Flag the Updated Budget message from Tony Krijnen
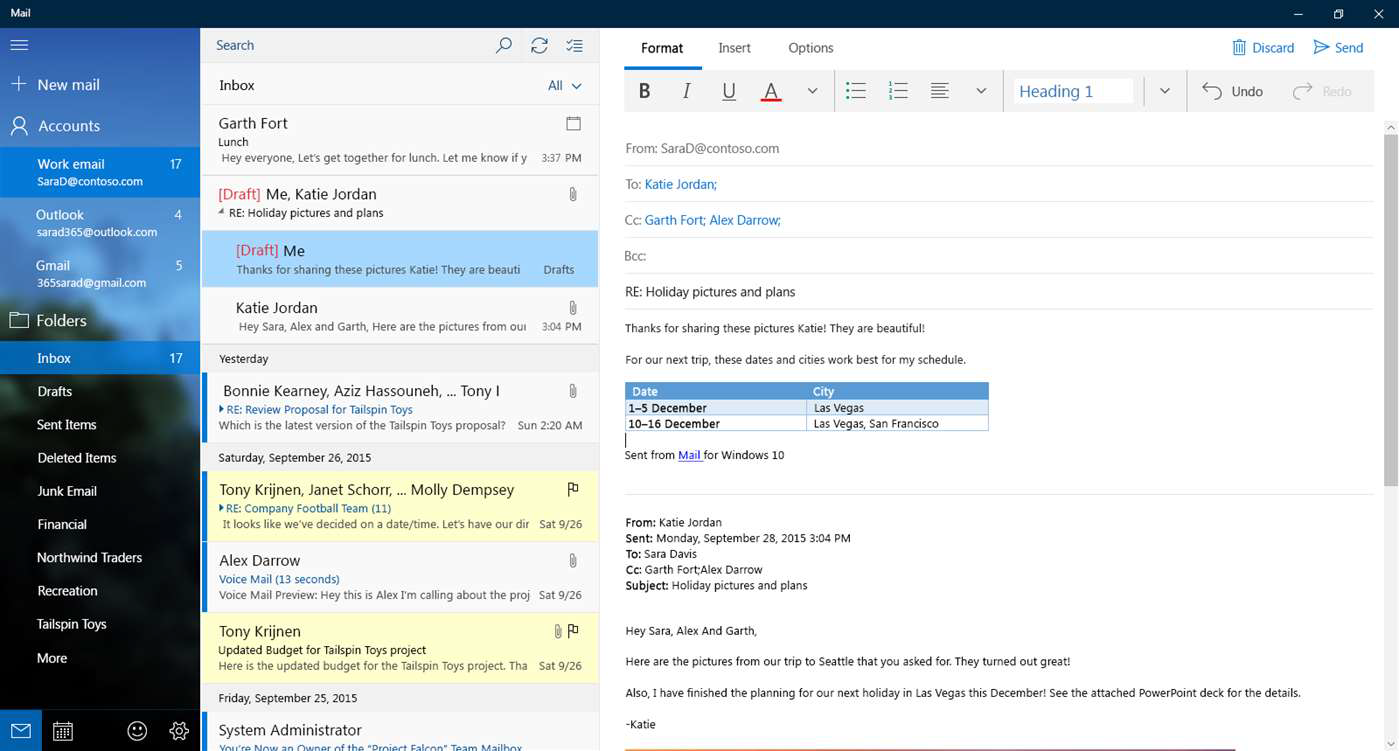 click(573, 630)
